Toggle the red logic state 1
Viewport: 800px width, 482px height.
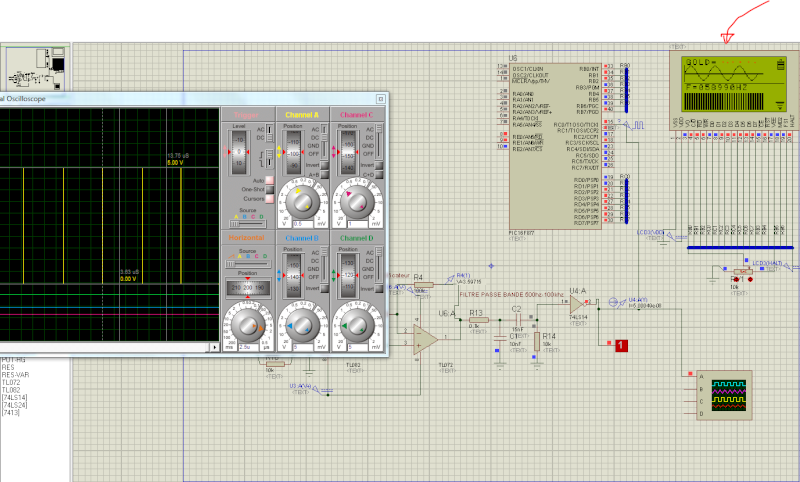coord(620,345)
